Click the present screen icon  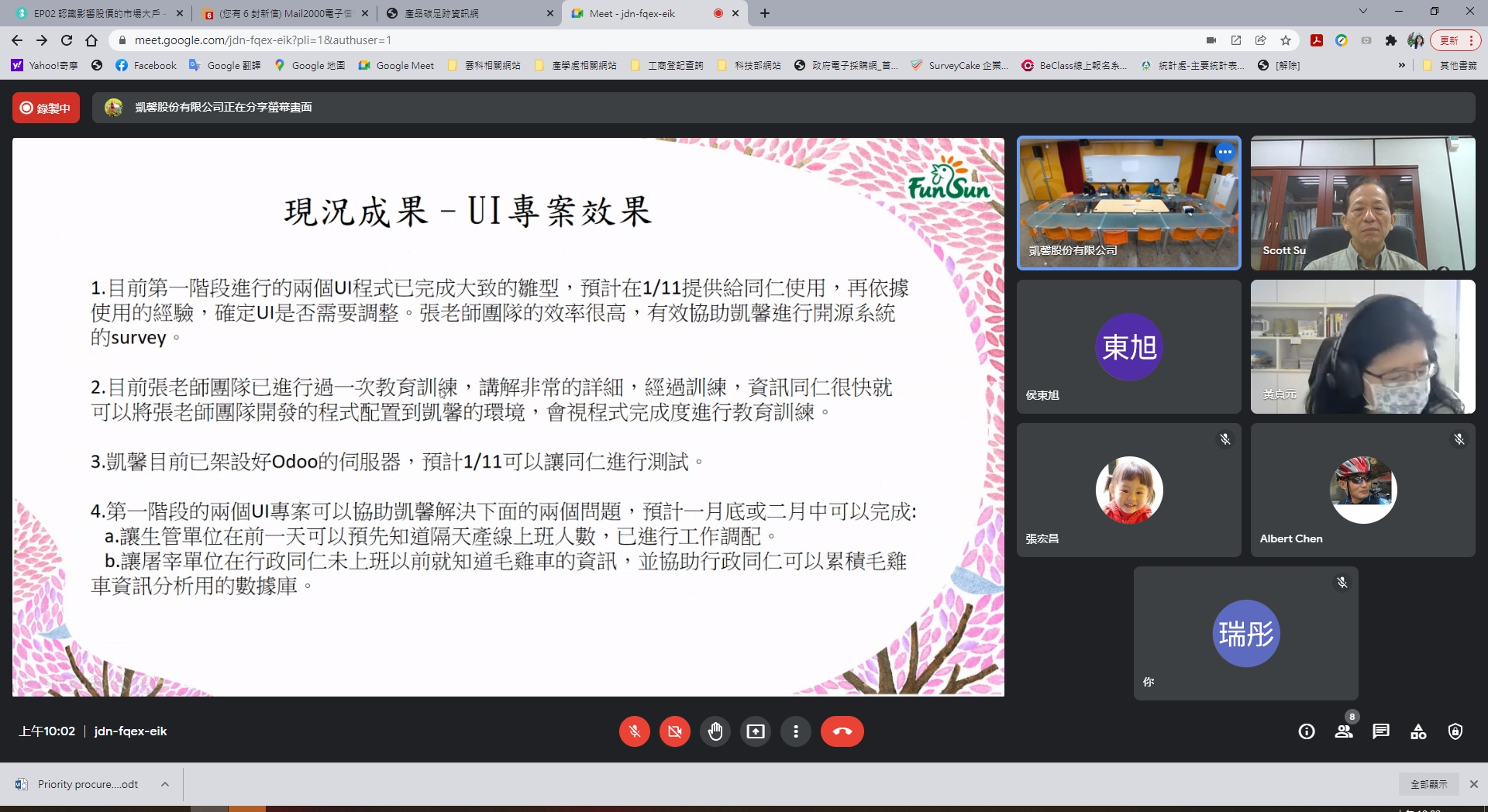pos(756,731)
